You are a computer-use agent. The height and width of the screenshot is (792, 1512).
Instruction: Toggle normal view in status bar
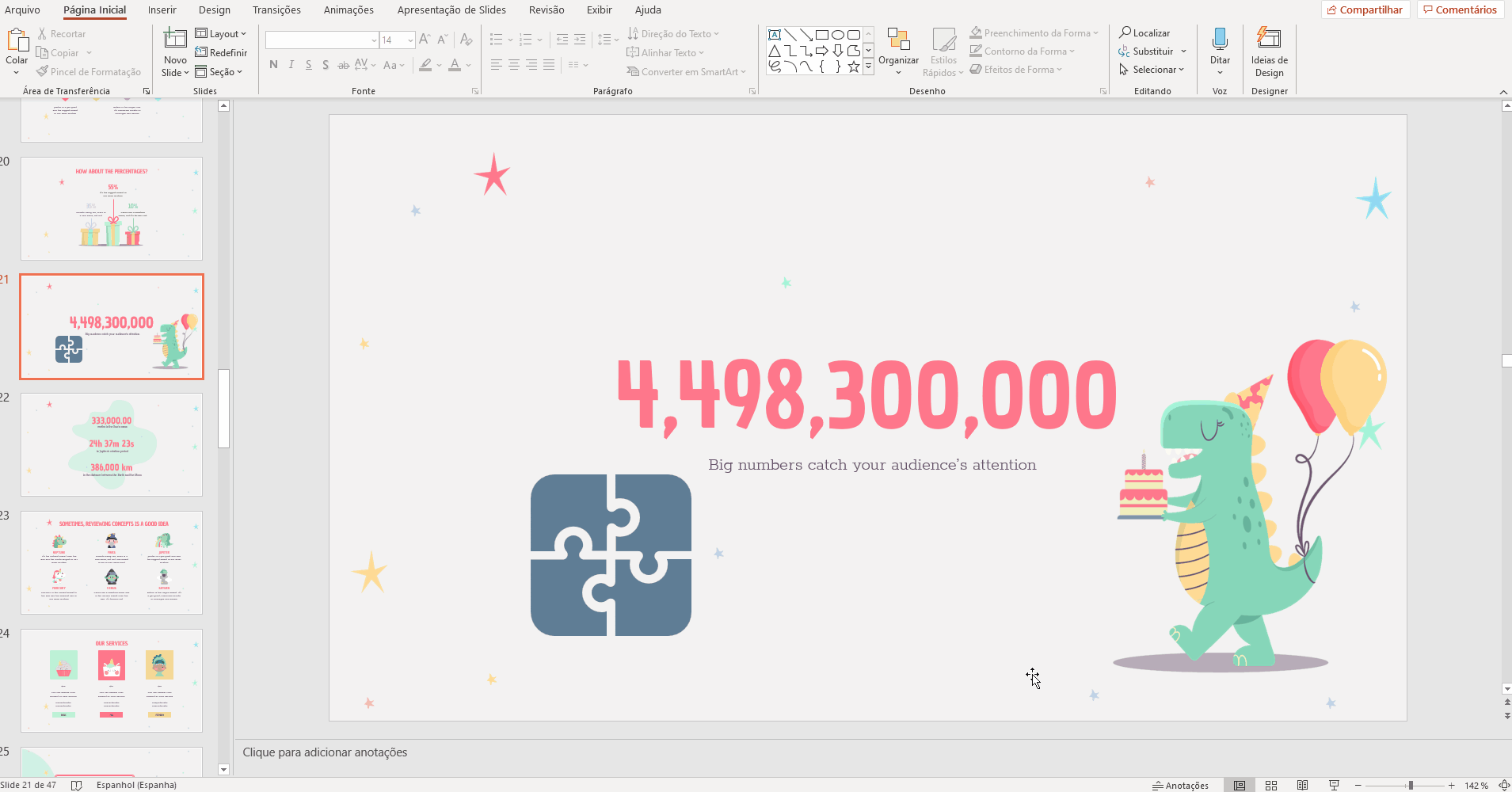pos(1240,785)
